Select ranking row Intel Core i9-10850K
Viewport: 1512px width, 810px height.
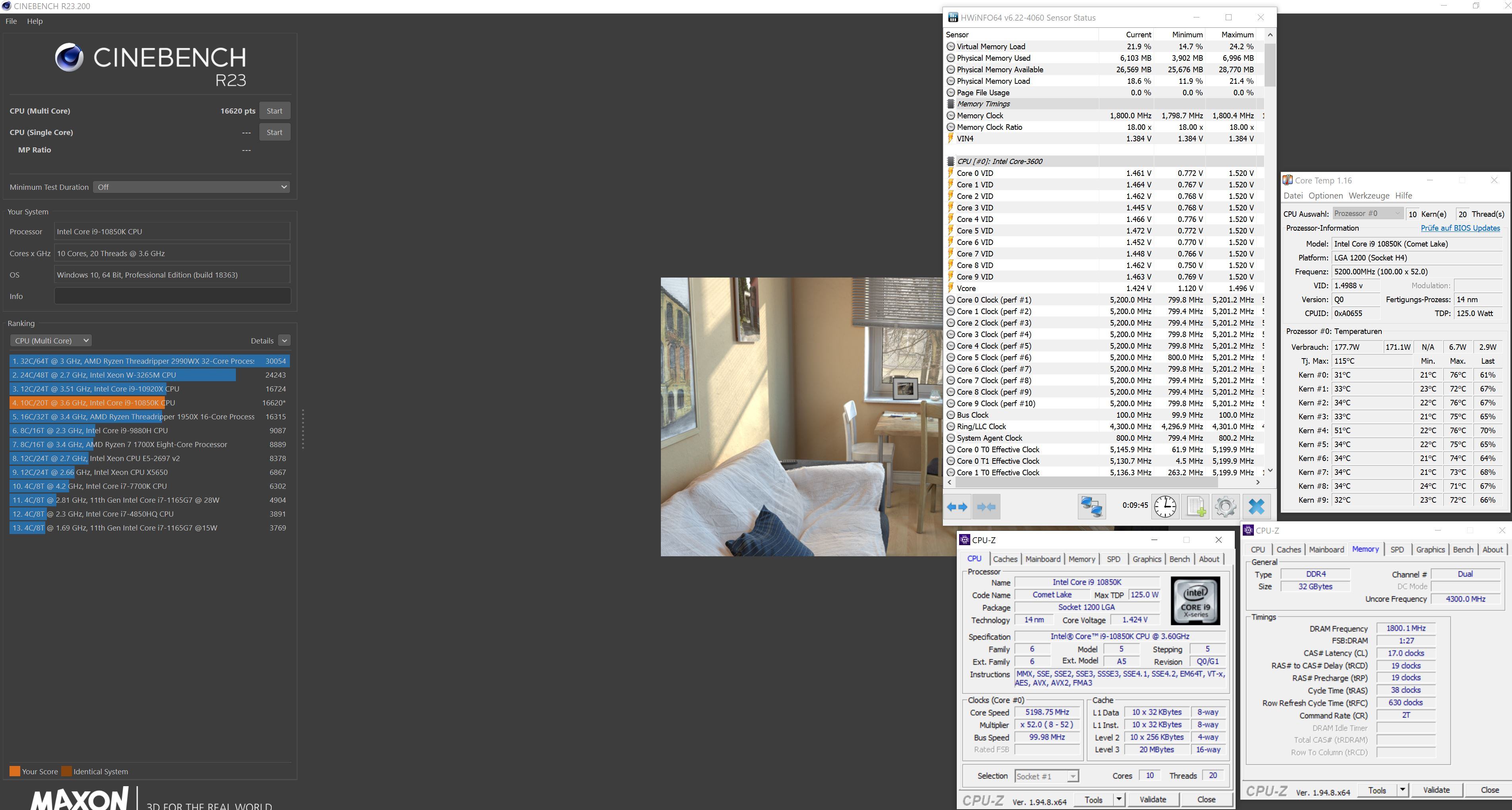coord(150,403)
